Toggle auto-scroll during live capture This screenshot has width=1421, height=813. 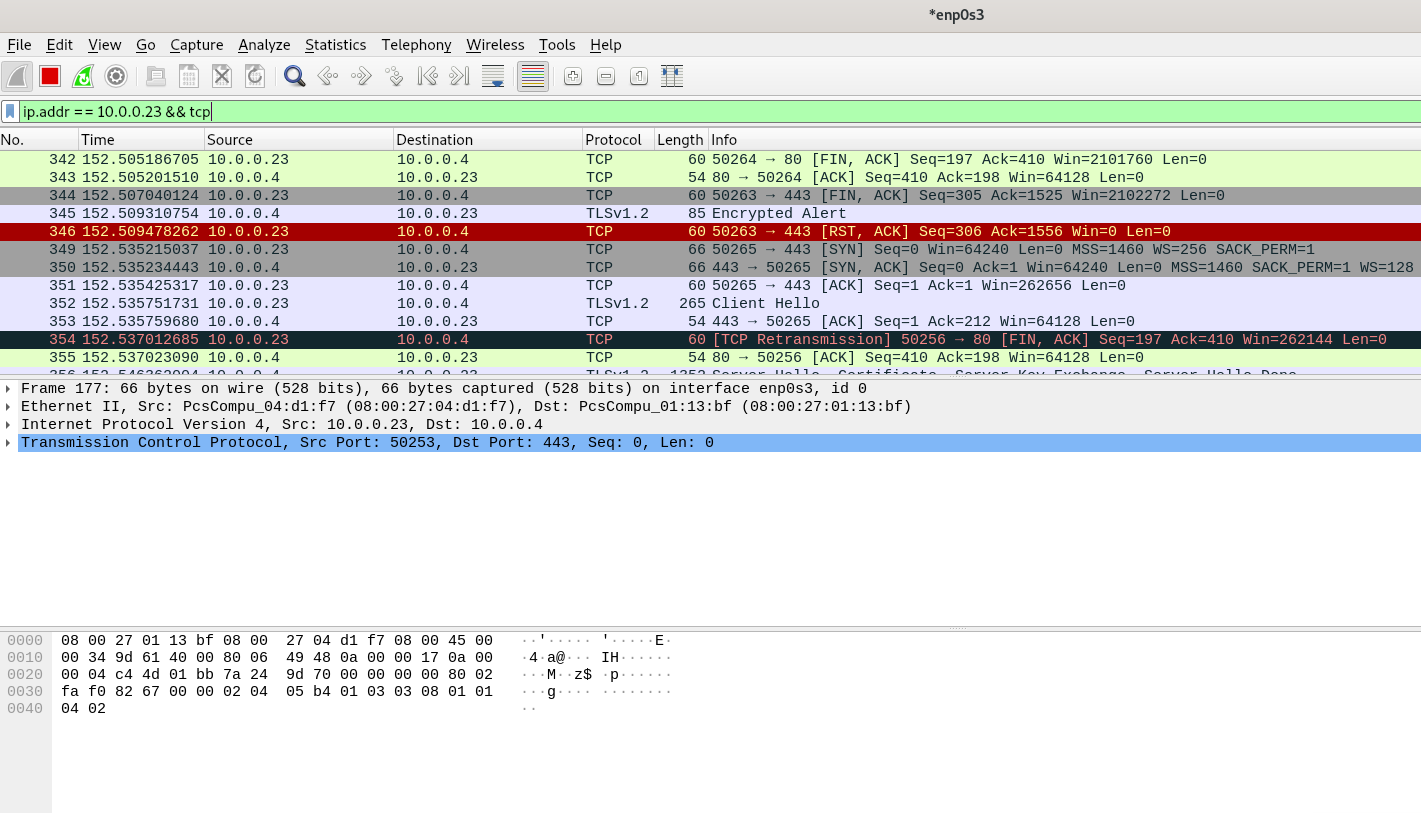coord(493,76)
